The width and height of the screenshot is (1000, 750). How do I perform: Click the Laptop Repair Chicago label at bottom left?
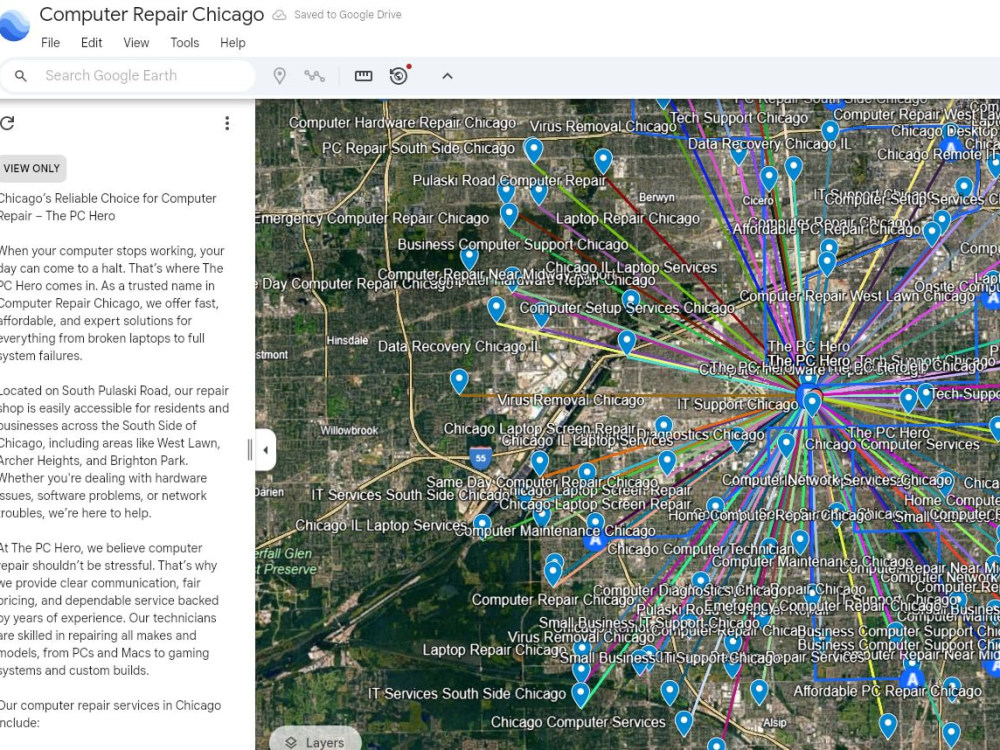pos(494,650)
